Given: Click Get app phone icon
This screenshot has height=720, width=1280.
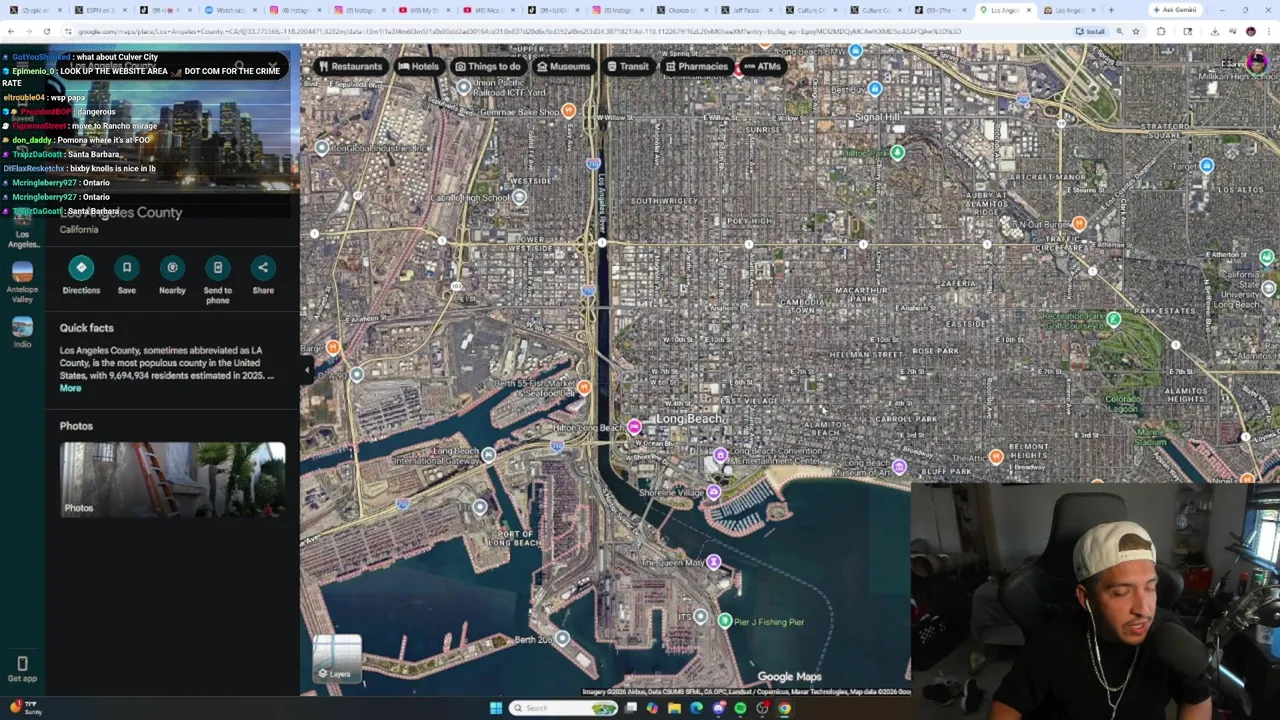Looking at the screenshot, I should click(x=22, y=664).
